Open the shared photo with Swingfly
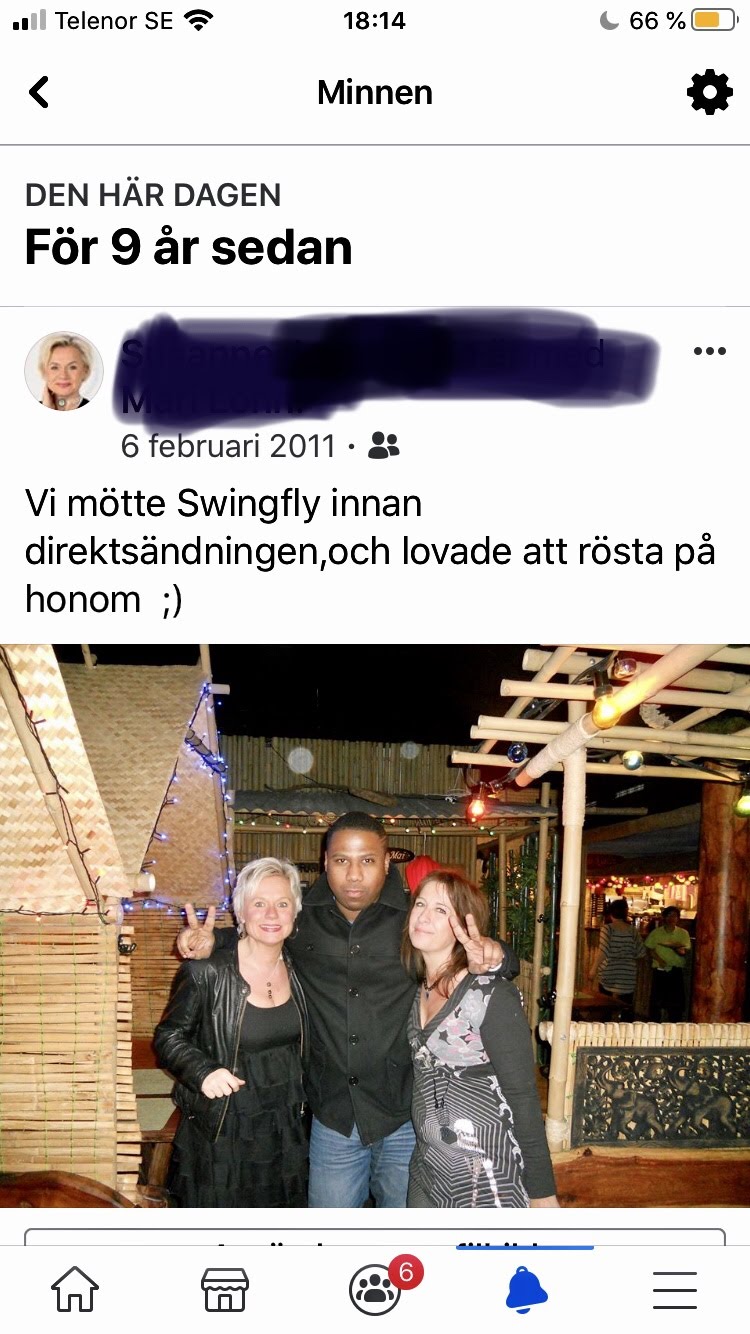The width and height of the screenshot is (750, 1334). (x=375, y=926)
